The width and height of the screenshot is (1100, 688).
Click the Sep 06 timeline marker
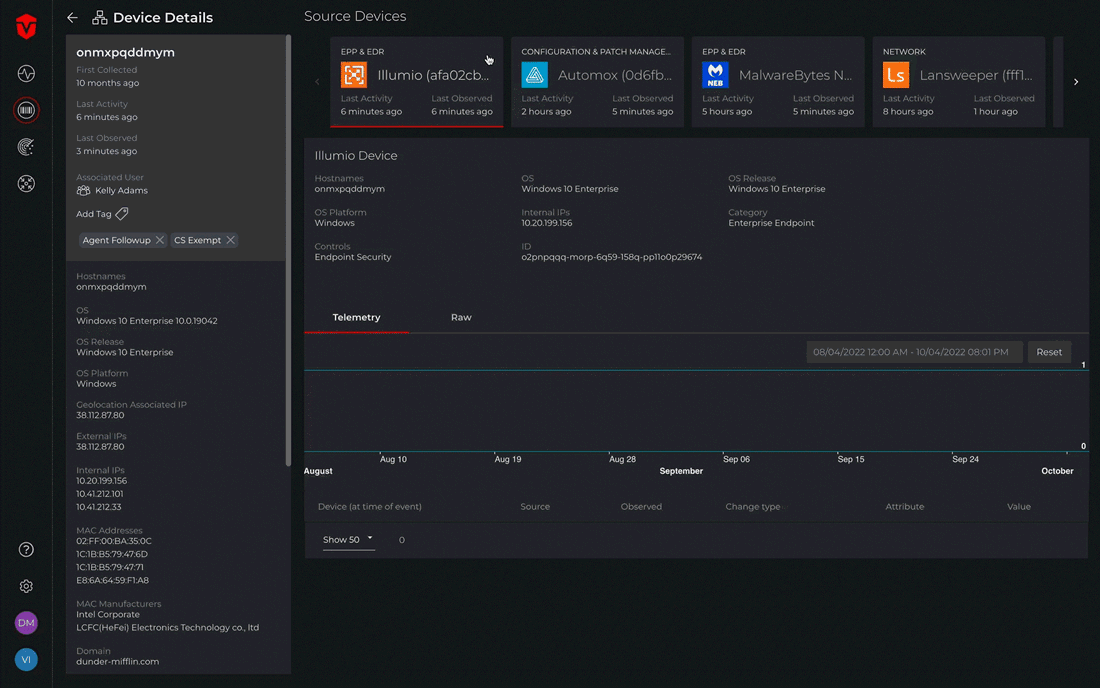tap(737, 459)
